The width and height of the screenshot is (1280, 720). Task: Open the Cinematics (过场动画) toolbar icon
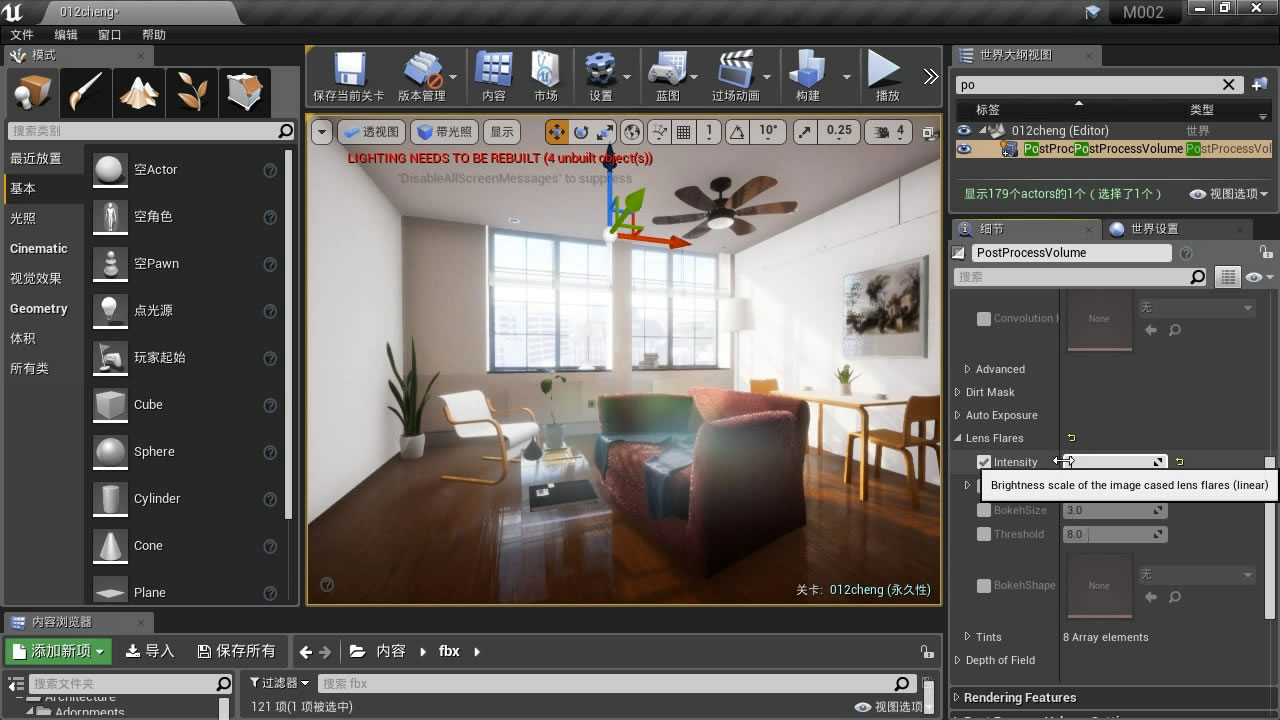[735, 71]
